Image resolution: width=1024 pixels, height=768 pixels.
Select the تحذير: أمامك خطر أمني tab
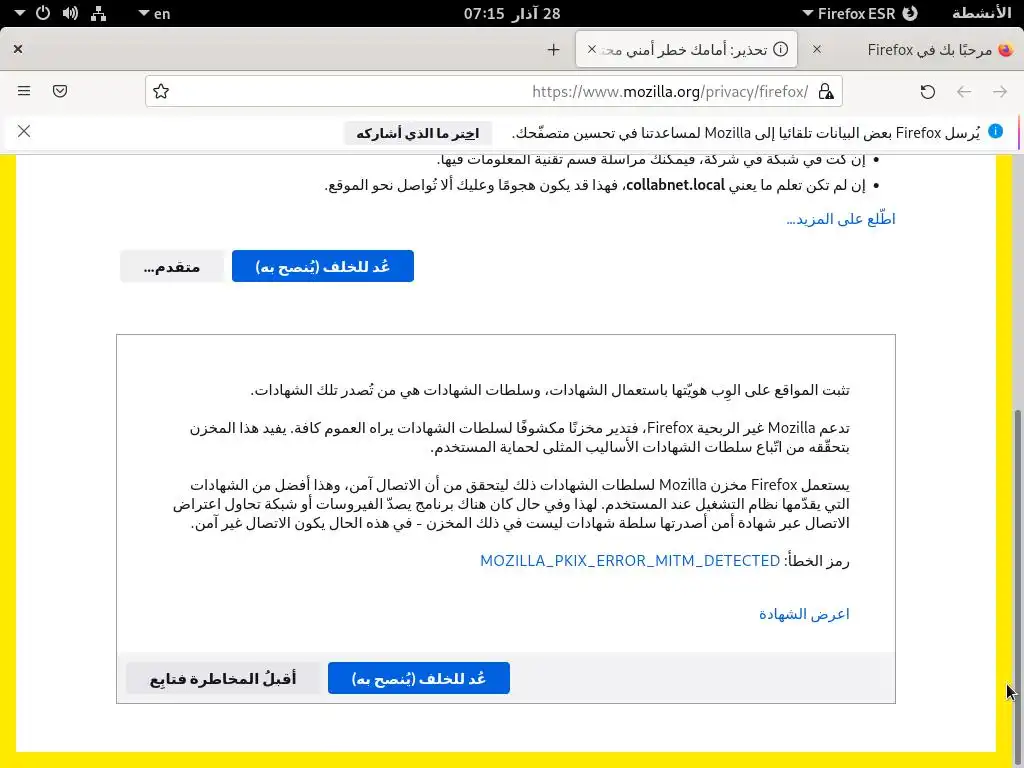coord(686,50)
